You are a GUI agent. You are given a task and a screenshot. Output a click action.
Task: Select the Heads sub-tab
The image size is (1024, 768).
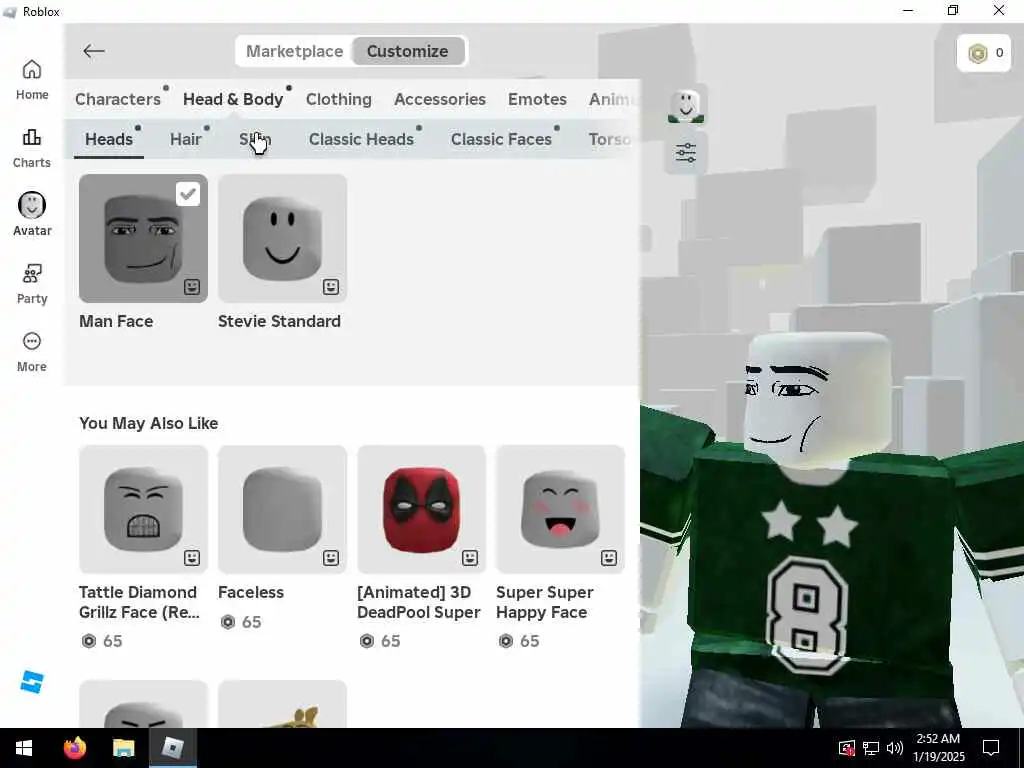(109, 139)
